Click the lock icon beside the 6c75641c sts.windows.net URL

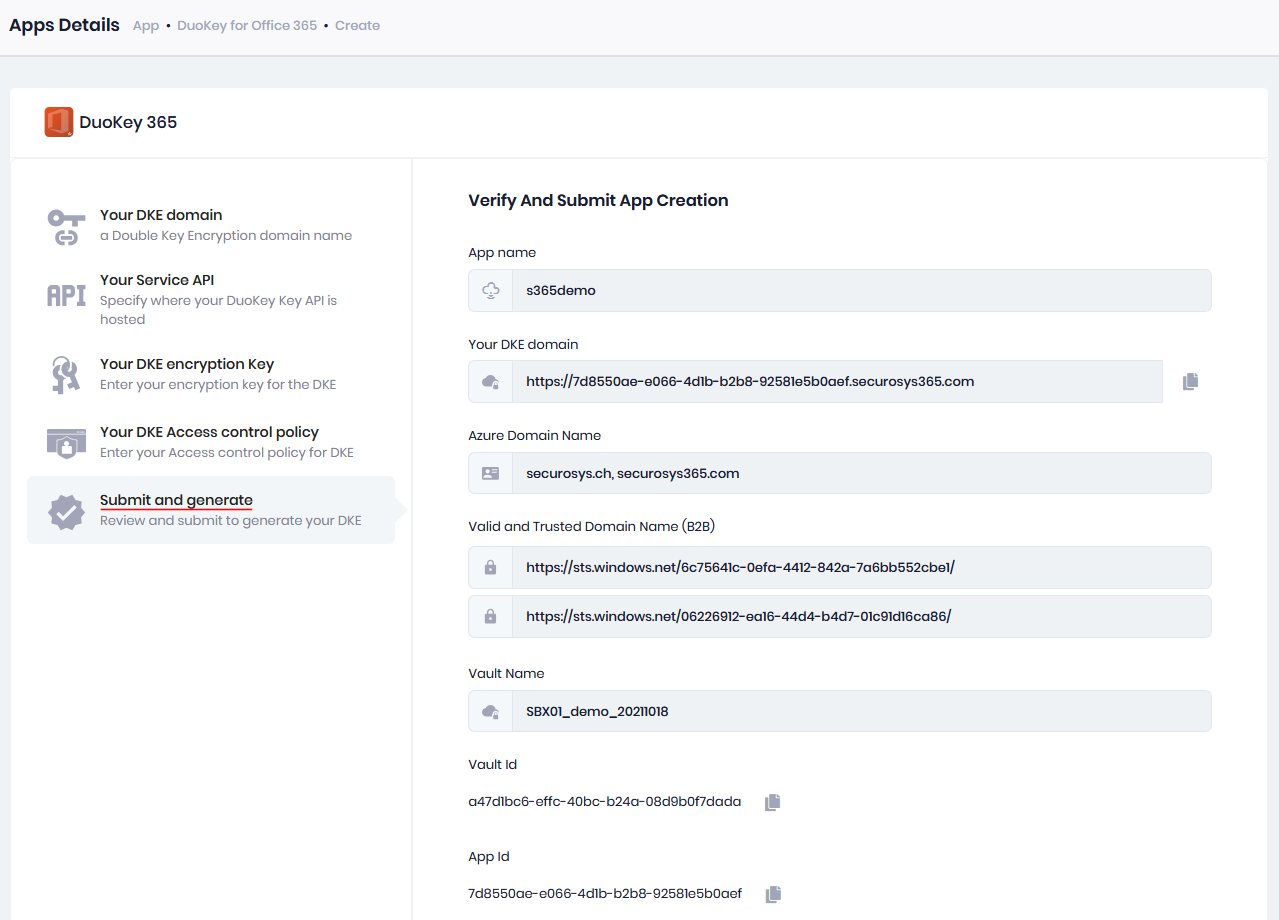pyautogui.click(x=490, y=567)
